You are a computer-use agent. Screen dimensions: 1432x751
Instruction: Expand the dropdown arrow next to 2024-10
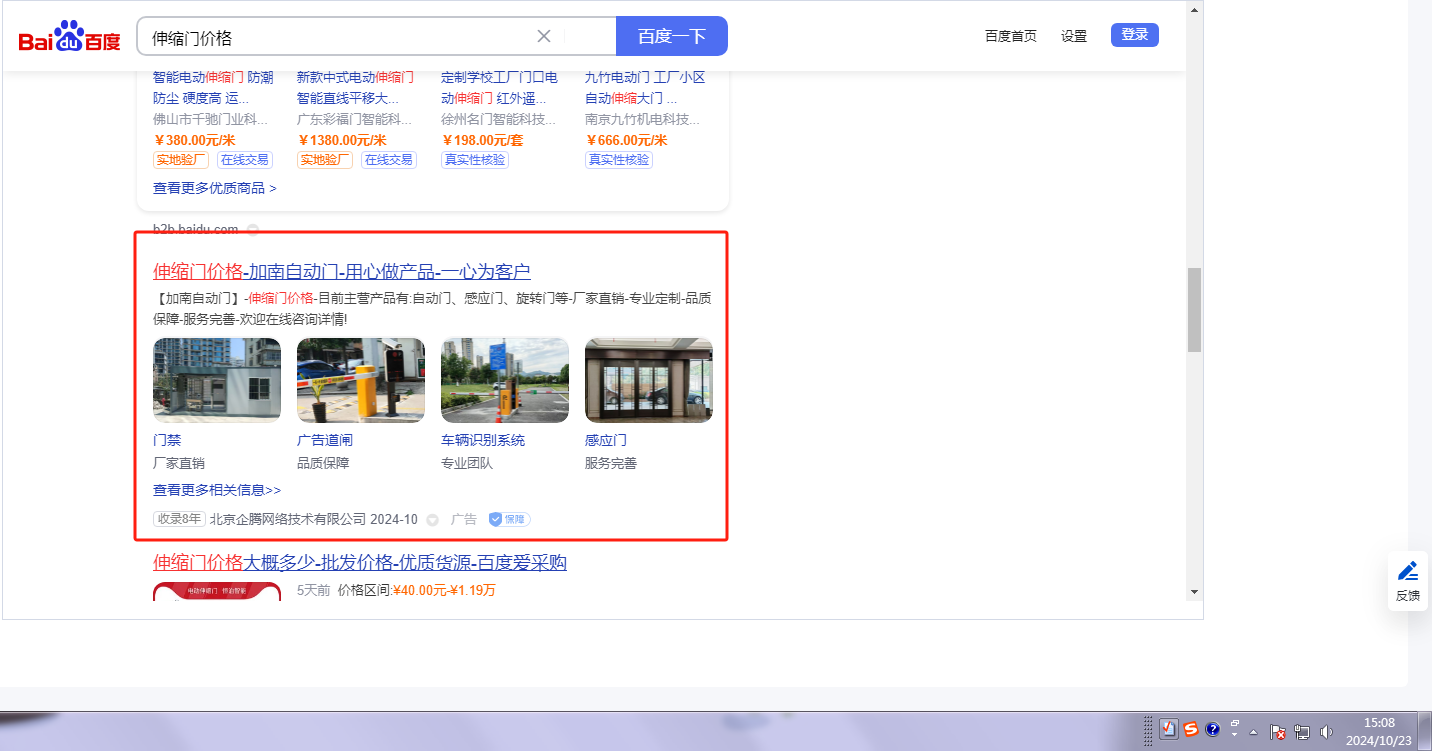click(432, 520)
